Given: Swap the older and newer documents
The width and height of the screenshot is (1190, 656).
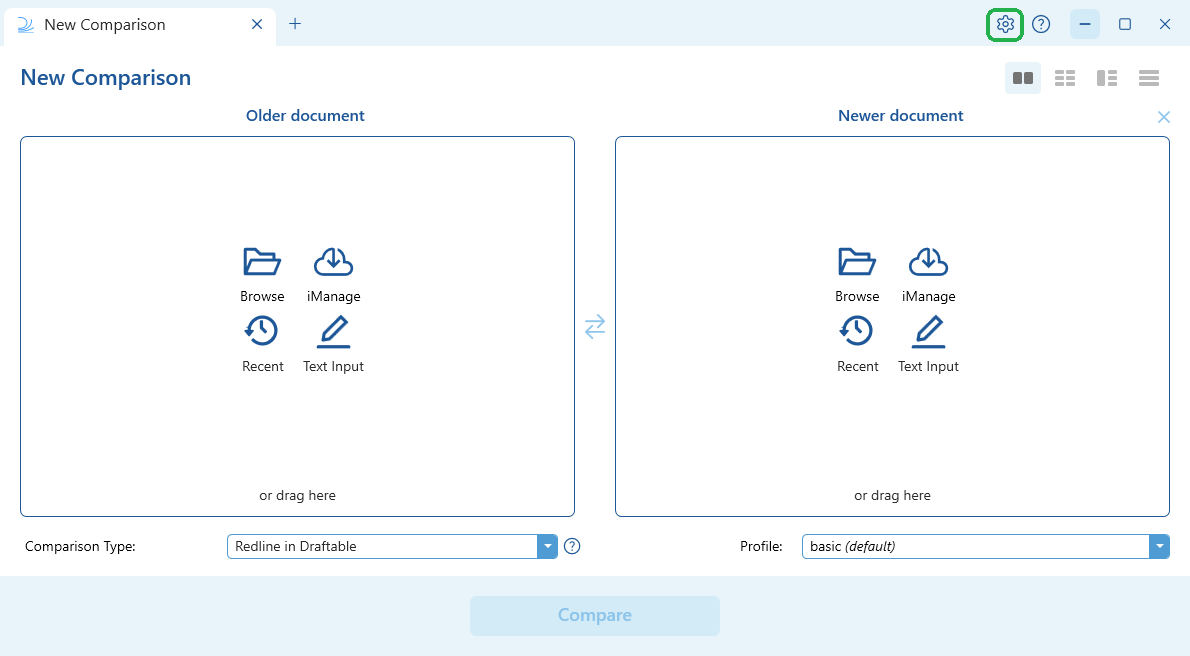Looking at the screenshot, I should tap(595, 326).
